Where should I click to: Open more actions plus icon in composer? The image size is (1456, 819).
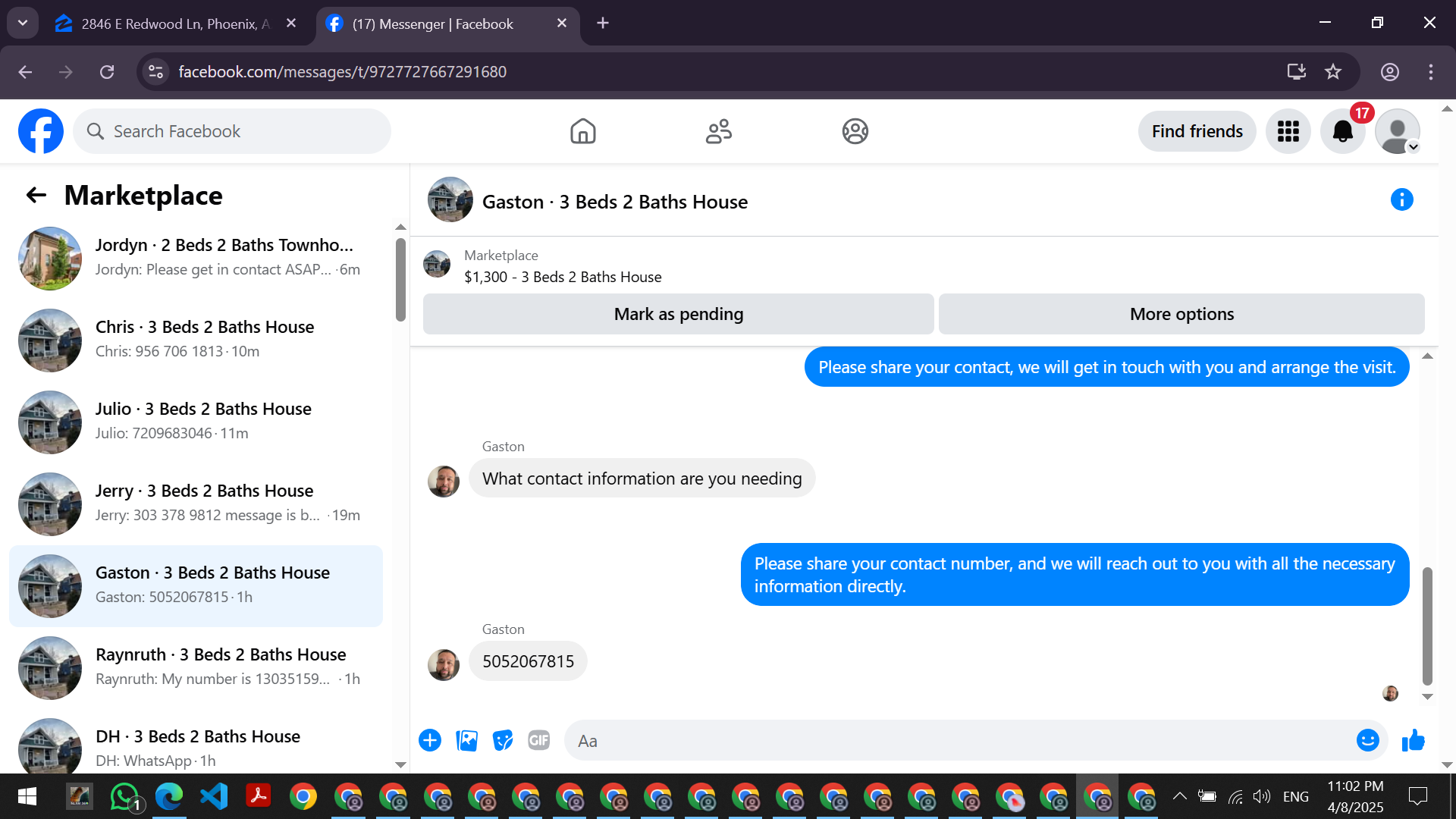click(x=430, y=740)
